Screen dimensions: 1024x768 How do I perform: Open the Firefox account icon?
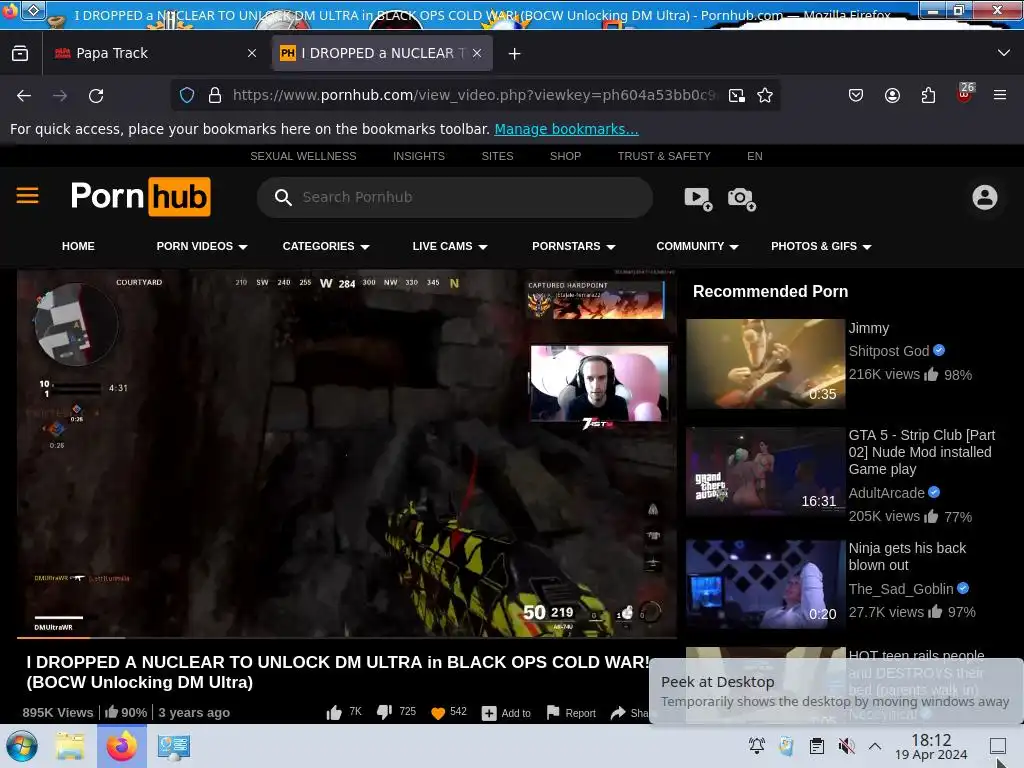click(892, 95)
